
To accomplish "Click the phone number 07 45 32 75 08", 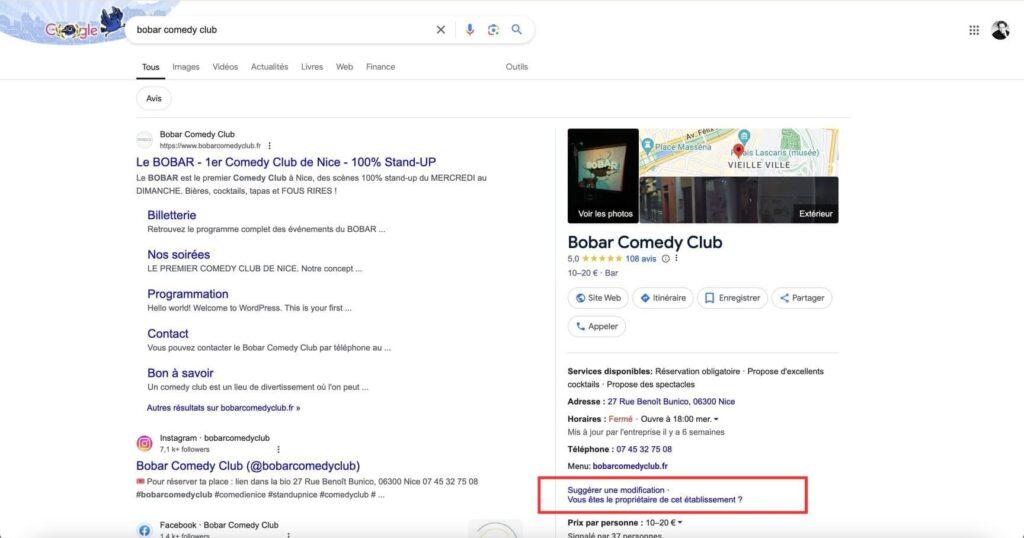I will (x=644, y=449).
